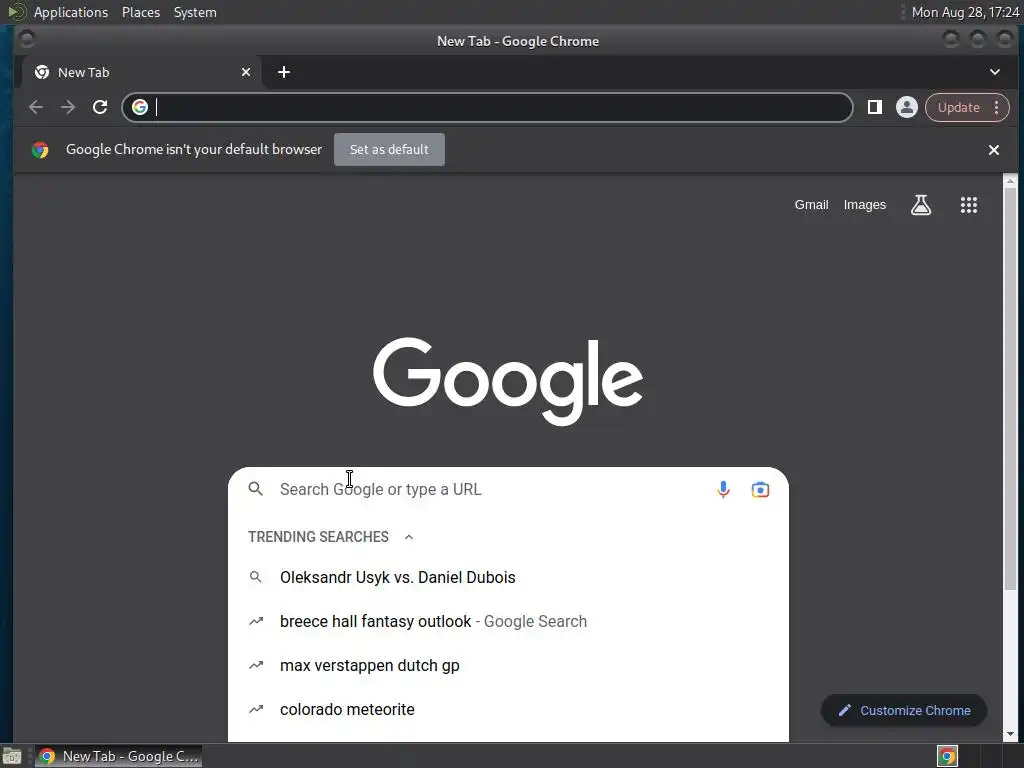1024x768 pixels.
Task: Collapse the Trending Searches section
Action: [x=409, y=537]
